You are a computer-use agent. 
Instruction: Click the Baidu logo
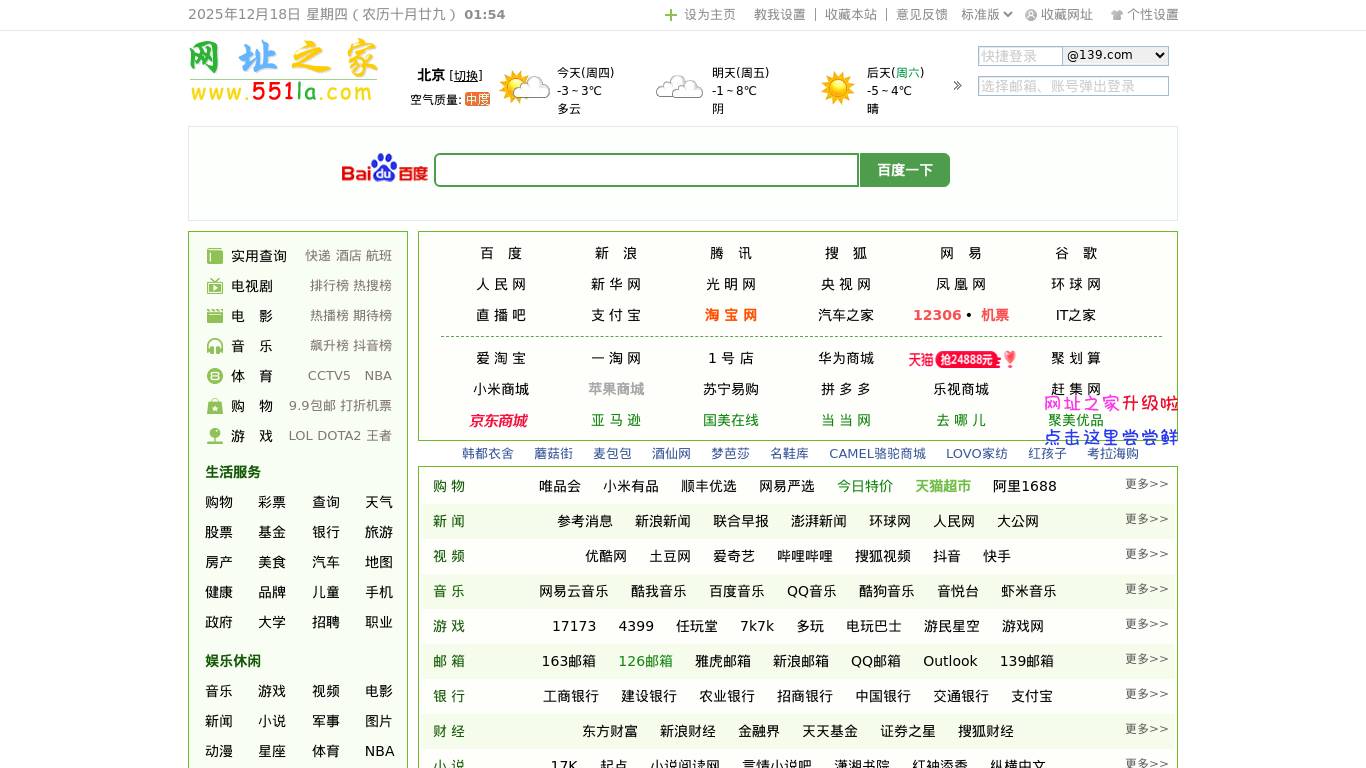pyautogui.click(x=384, y=169)
